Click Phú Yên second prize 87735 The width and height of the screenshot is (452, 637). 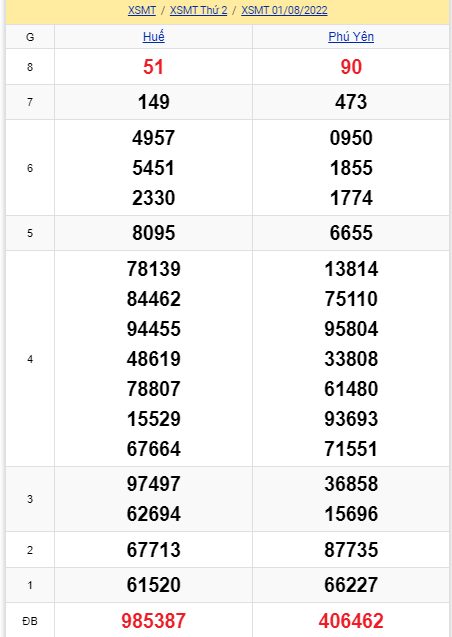[x=351, y=550]
